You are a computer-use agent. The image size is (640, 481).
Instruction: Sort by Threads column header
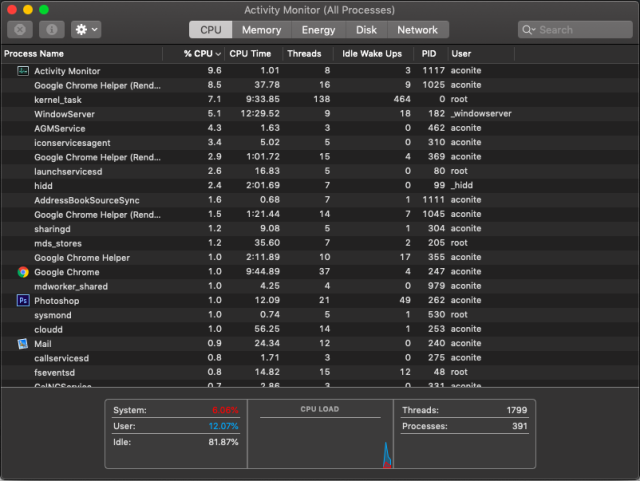(x=304, y=53)
